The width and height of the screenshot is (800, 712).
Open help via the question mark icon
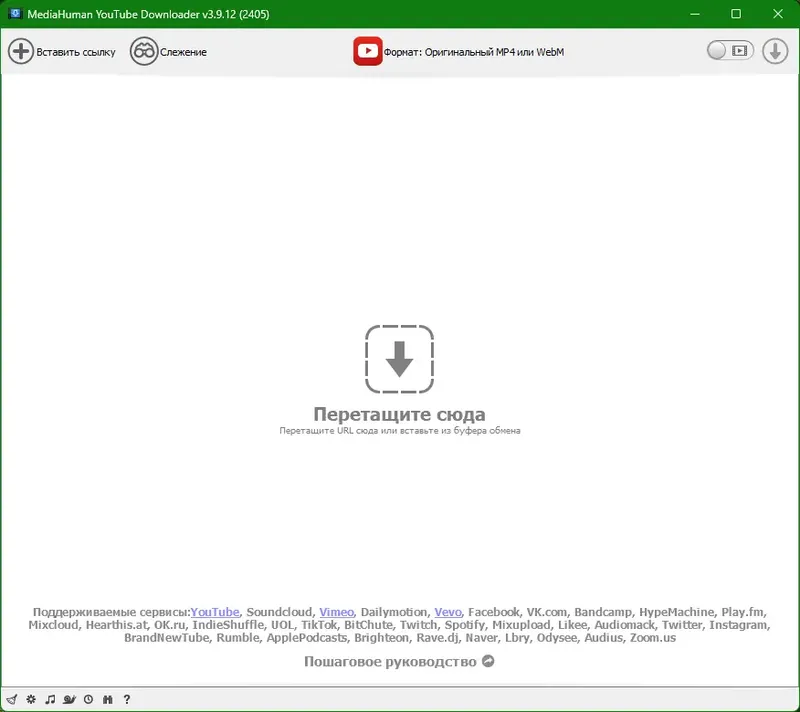pos(127,700)
